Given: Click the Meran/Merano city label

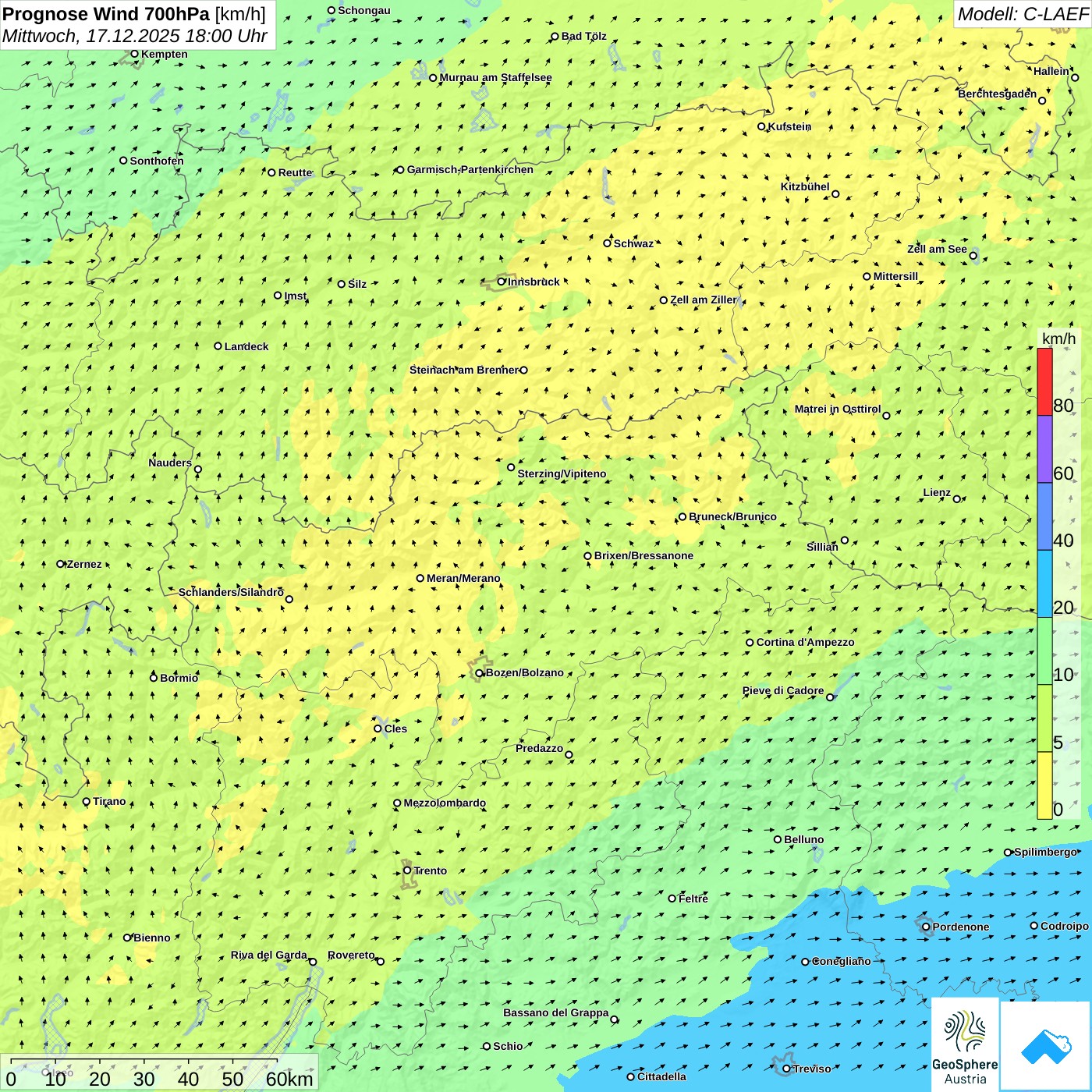Looking at the screenshot, I should (x=463, y=578).
